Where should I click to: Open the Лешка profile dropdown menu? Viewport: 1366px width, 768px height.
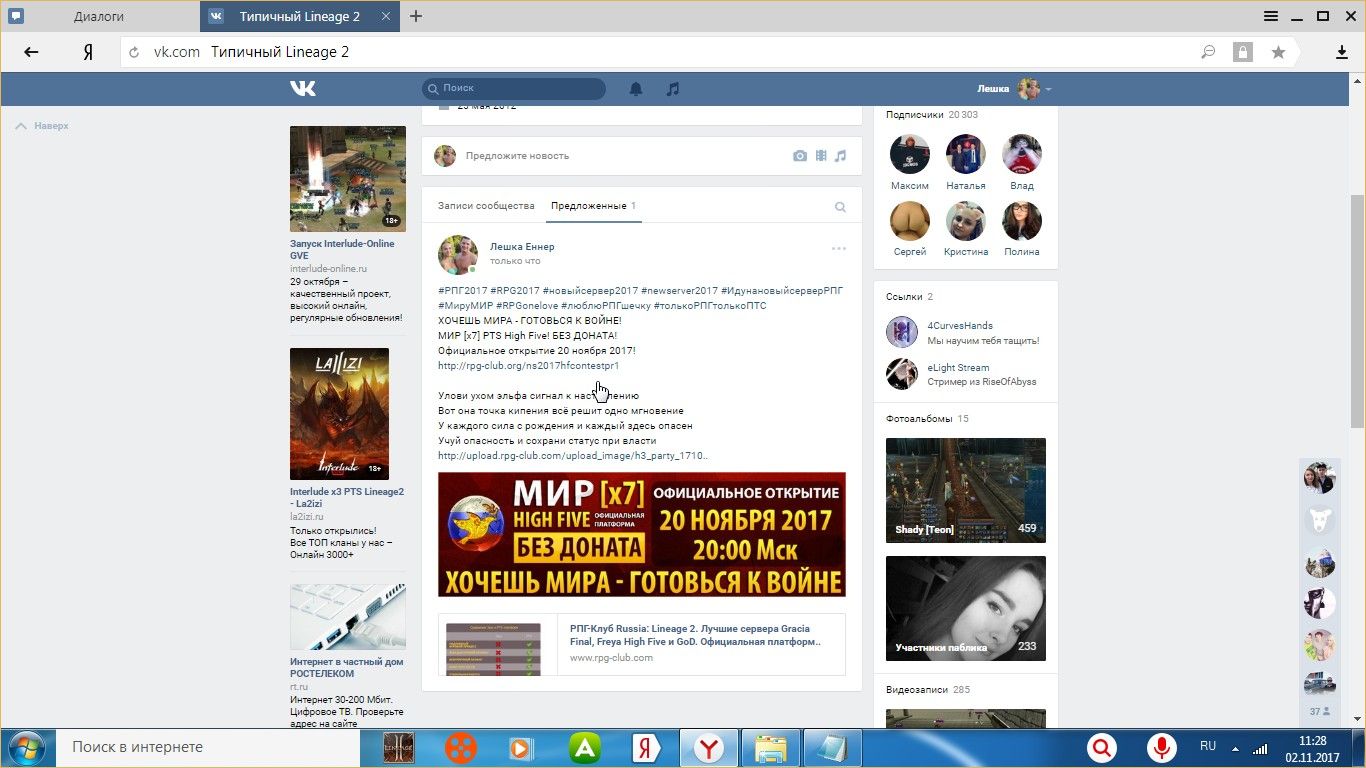point(1014,89)
